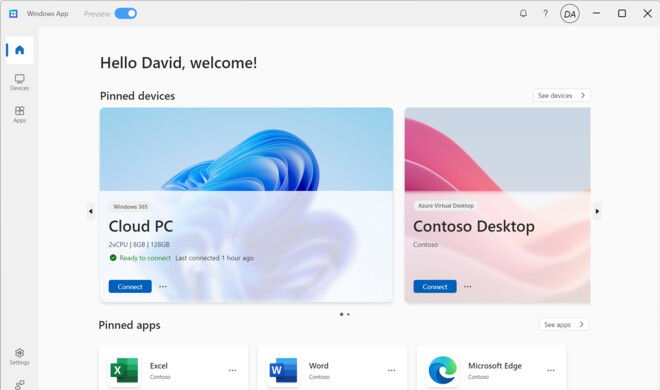This screenshot has width=660, height=390.
Task: Click the feedback icon below Settings
Action: 19,385
